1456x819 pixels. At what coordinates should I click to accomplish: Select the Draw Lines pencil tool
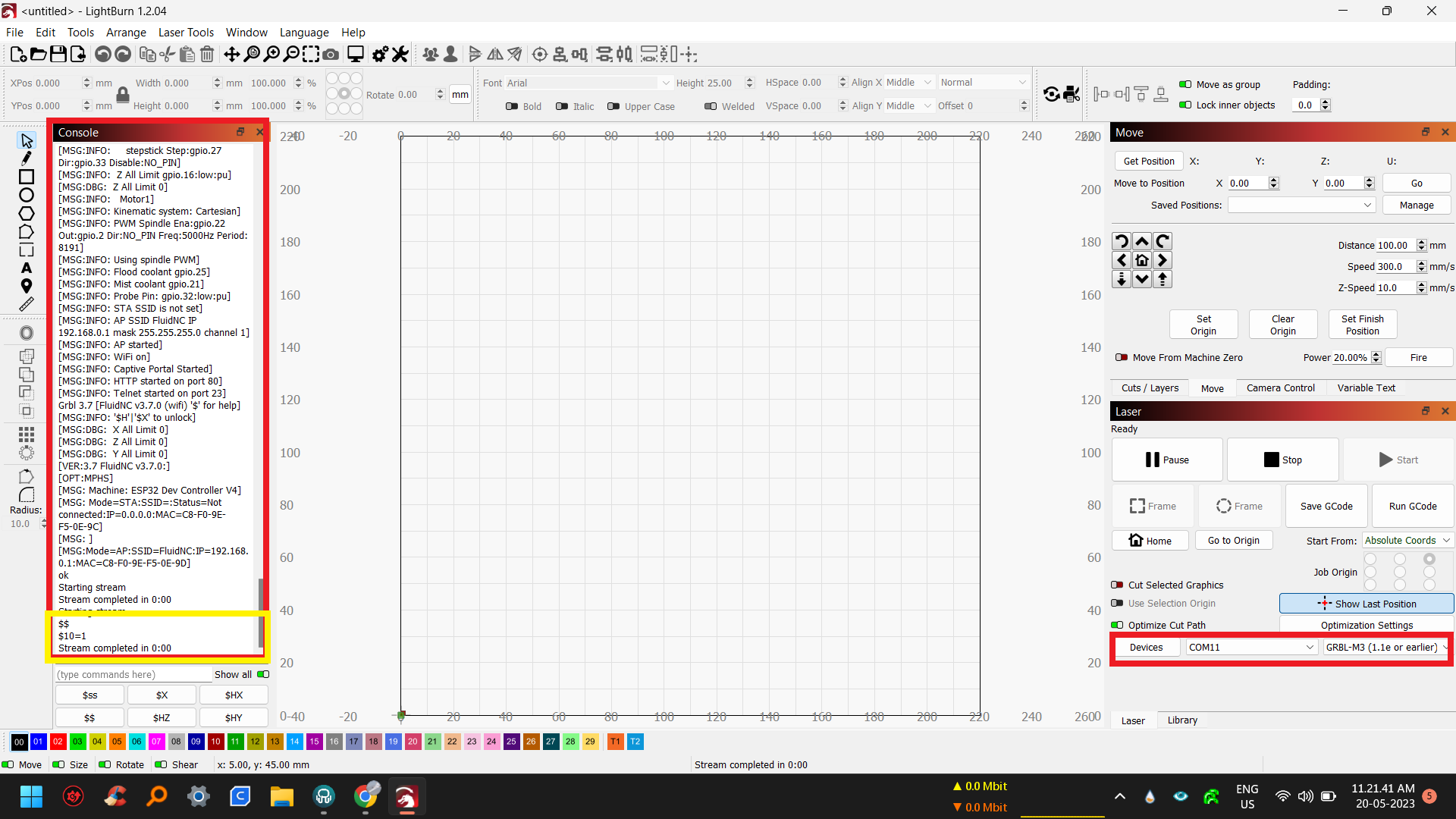[27, 158]
